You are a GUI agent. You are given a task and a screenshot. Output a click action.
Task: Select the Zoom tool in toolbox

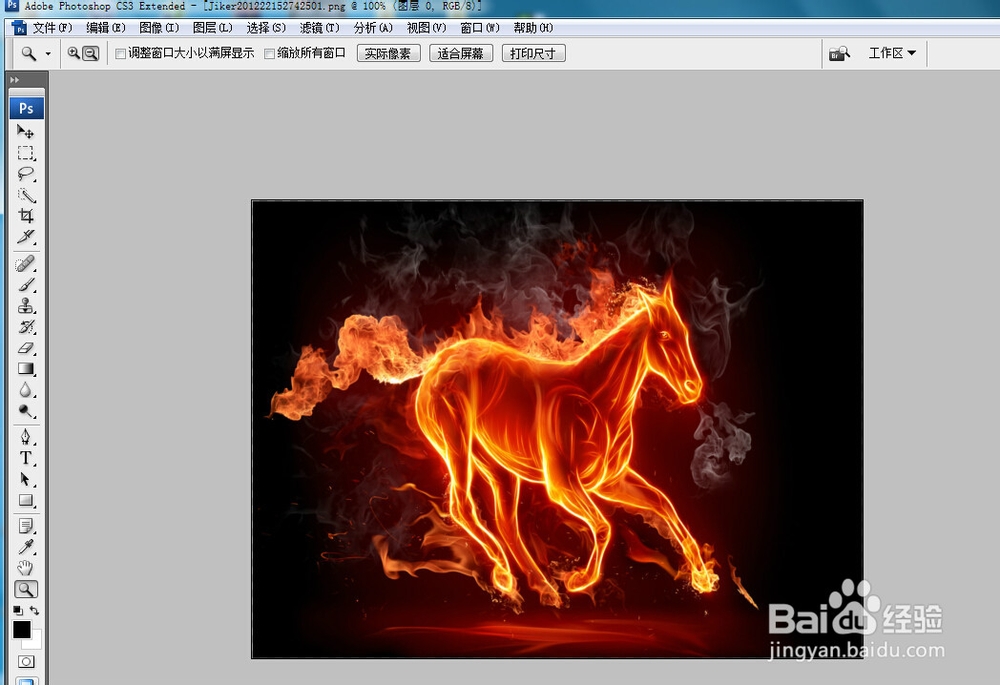coord(26,589)
